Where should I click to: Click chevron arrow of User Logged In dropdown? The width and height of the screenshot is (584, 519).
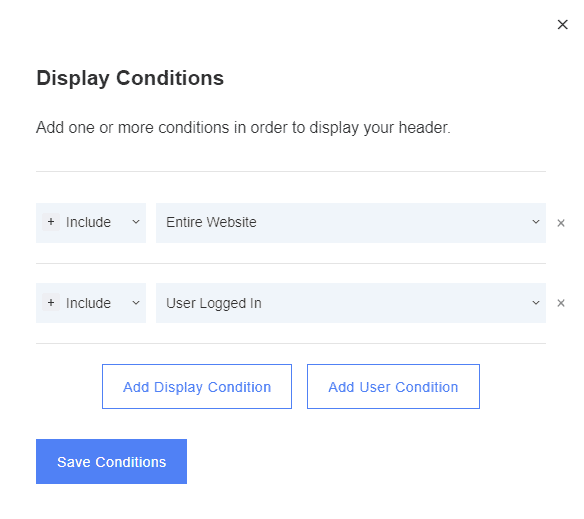(536, 303)
